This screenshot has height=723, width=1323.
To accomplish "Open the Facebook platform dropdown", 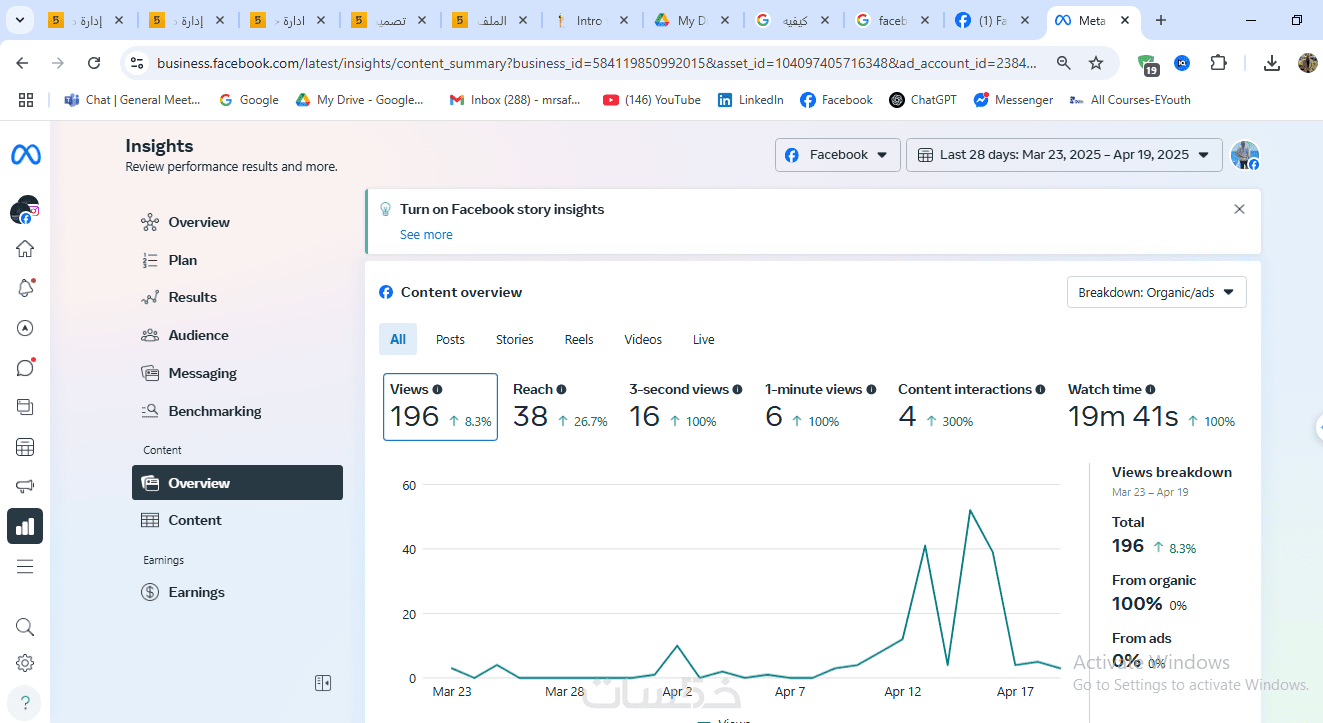I will [837, 155].
